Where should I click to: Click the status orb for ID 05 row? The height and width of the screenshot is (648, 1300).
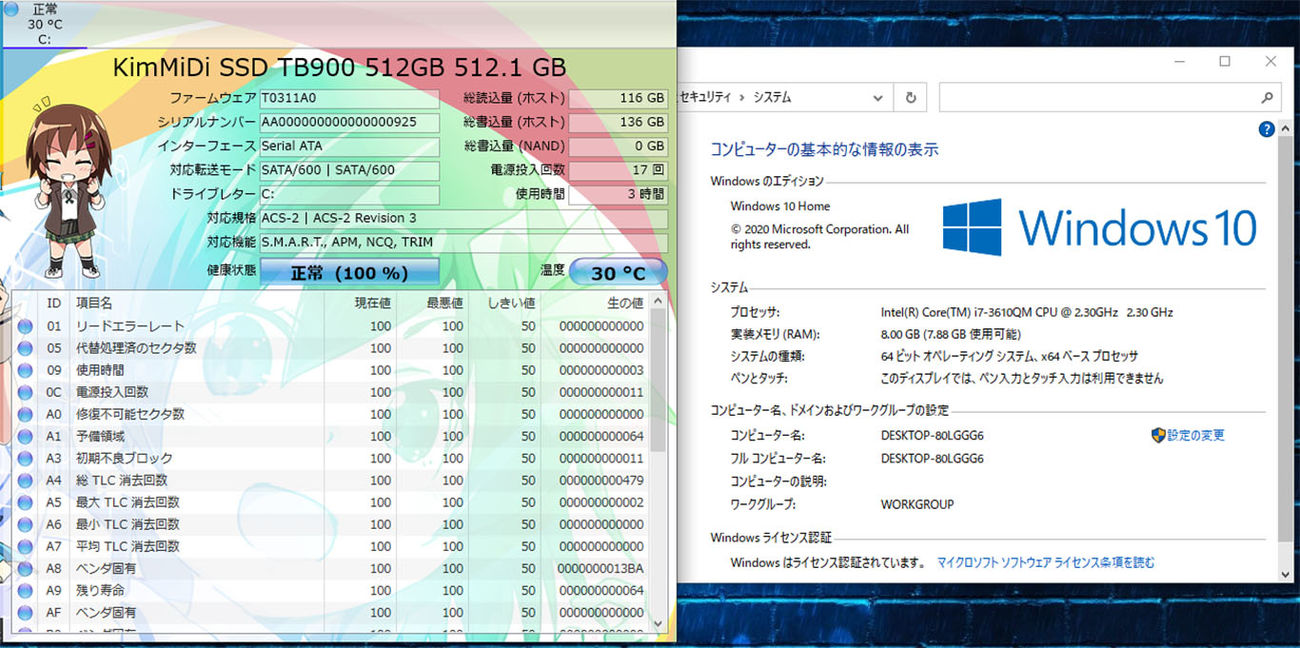click(25, 348)
